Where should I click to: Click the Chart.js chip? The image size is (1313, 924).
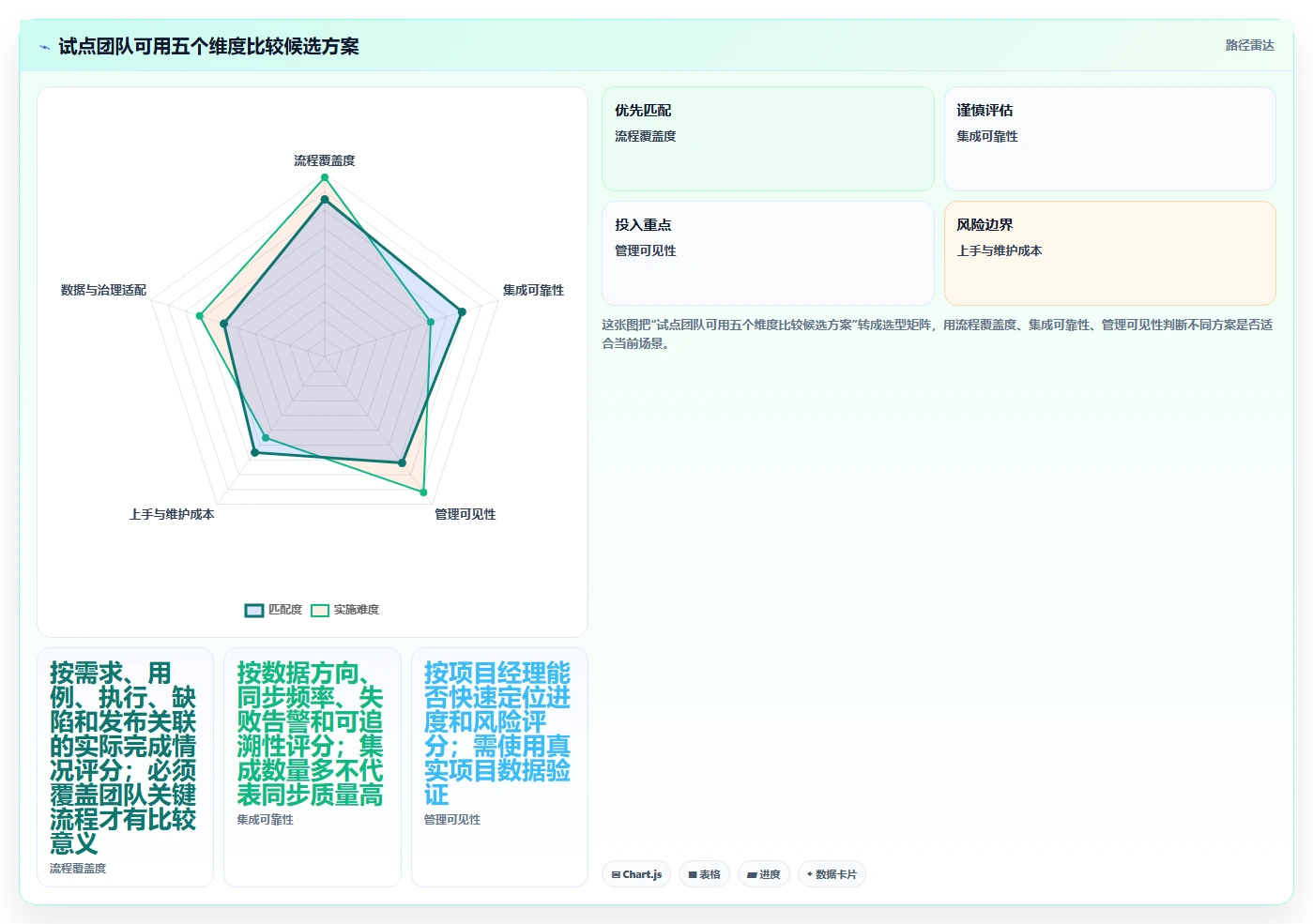pyautogui.click(x=636, y=874)
